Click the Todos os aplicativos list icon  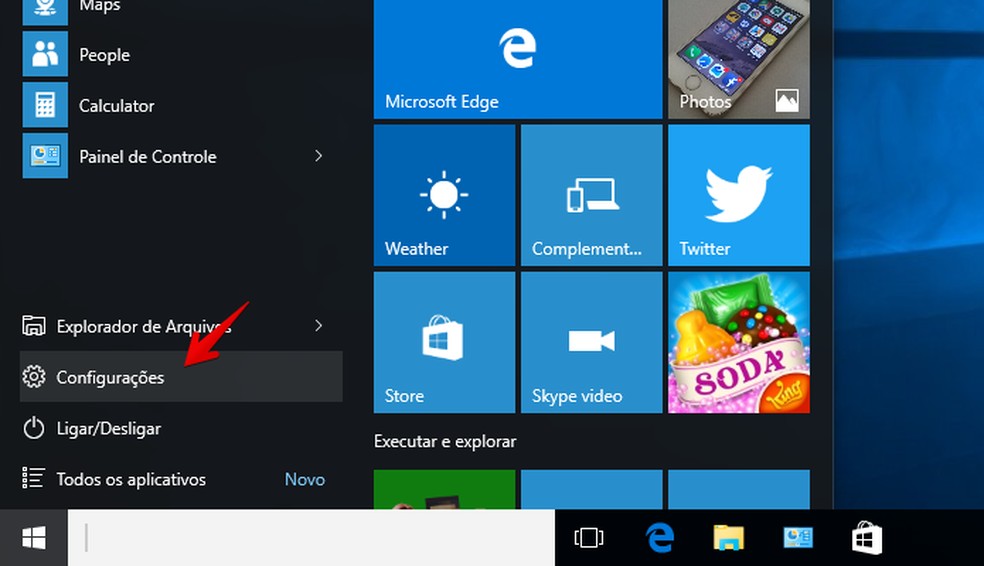pyautogui.click(x=34, y=478)
